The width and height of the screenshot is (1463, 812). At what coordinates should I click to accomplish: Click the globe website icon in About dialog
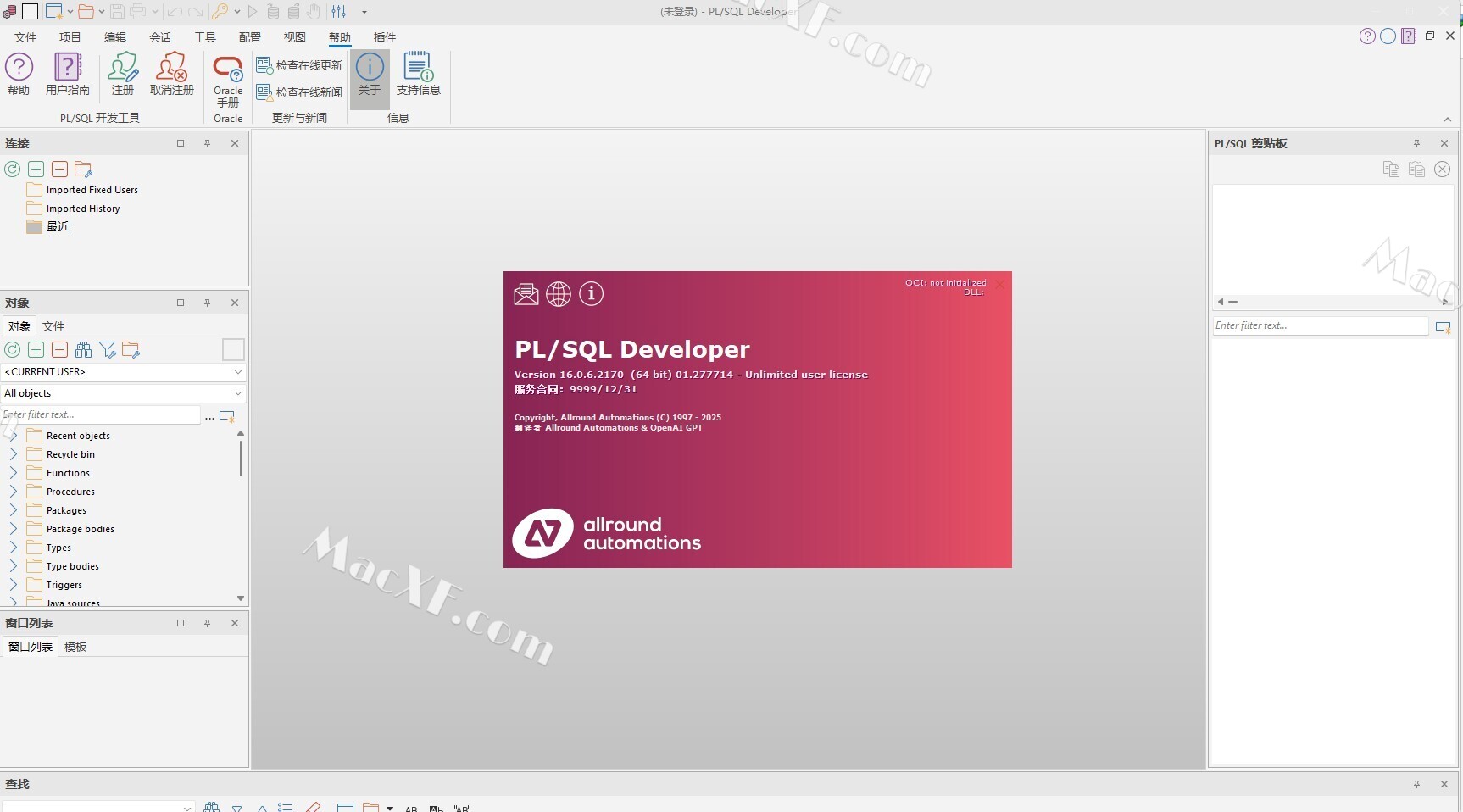559,294
